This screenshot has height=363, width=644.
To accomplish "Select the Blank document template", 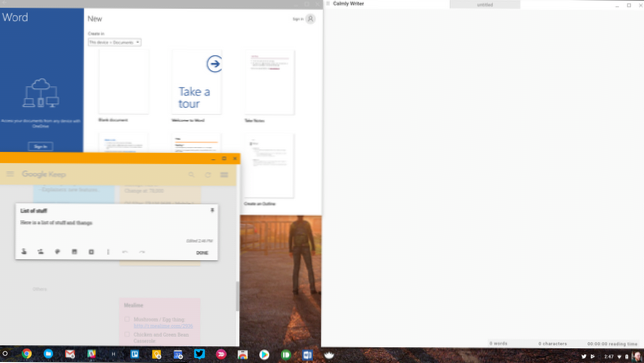I will (x=124, y=82).
